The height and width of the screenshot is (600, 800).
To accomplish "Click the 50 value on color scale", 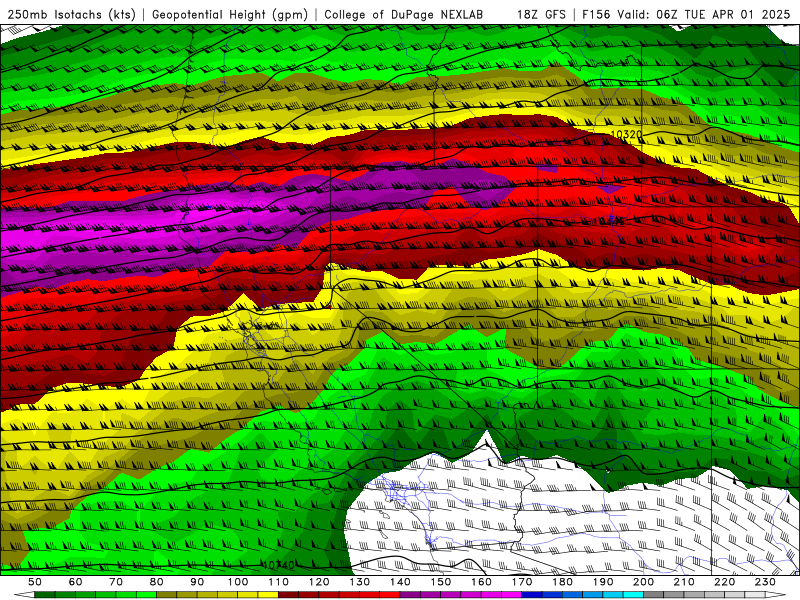I will click(35, 582).
